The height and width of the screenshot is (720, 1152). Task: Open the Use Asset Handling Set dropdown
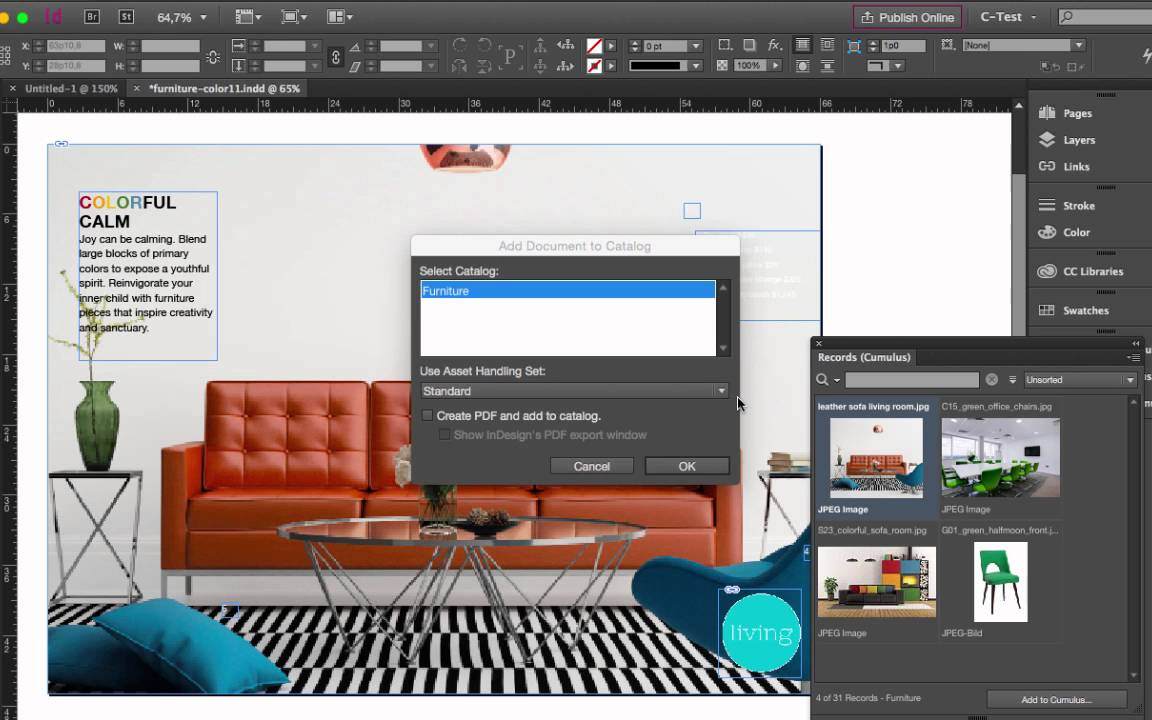[721, 391]
